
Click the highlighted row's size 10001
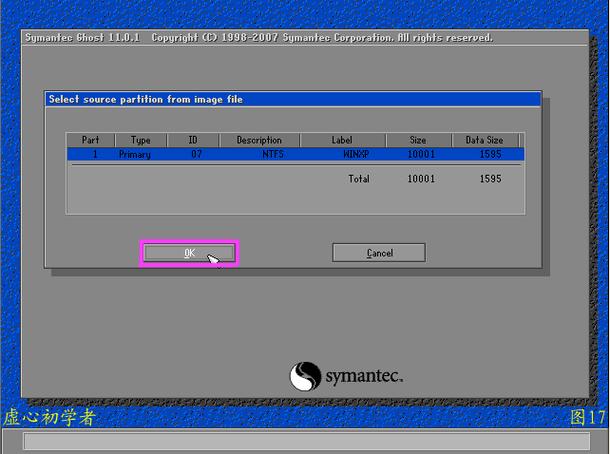click(421, 154)
